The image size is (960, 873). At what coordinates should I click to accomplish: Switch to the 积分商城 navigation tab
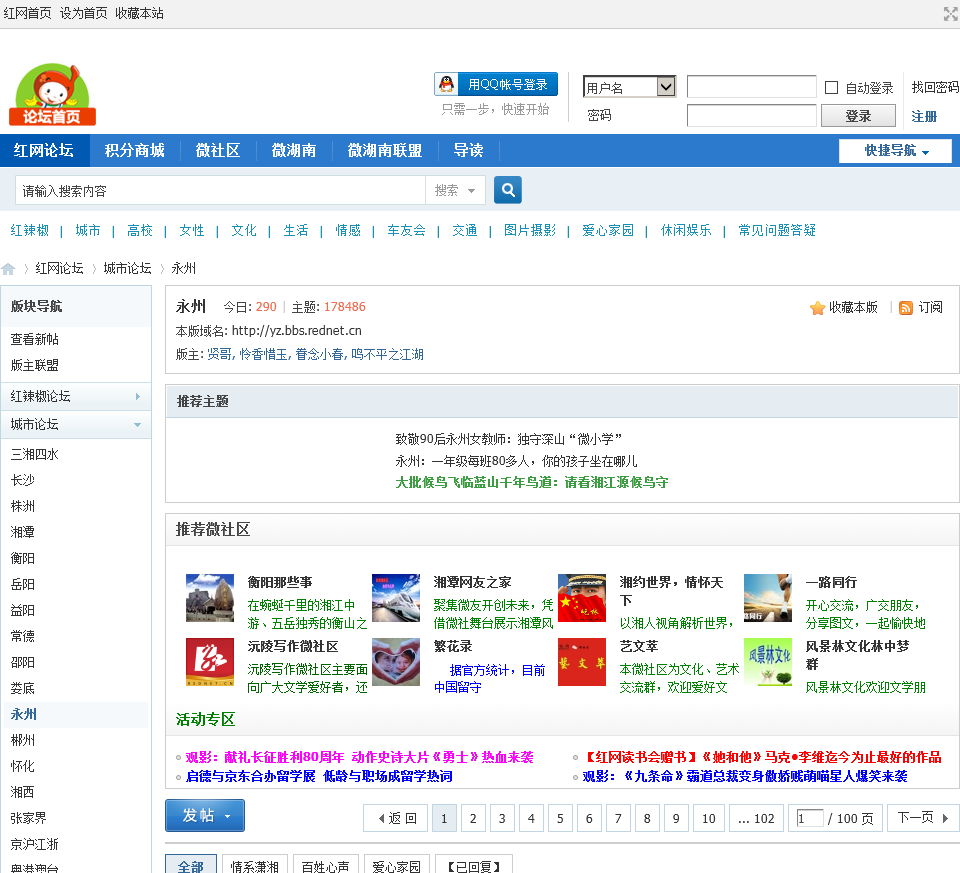(134, 151)
